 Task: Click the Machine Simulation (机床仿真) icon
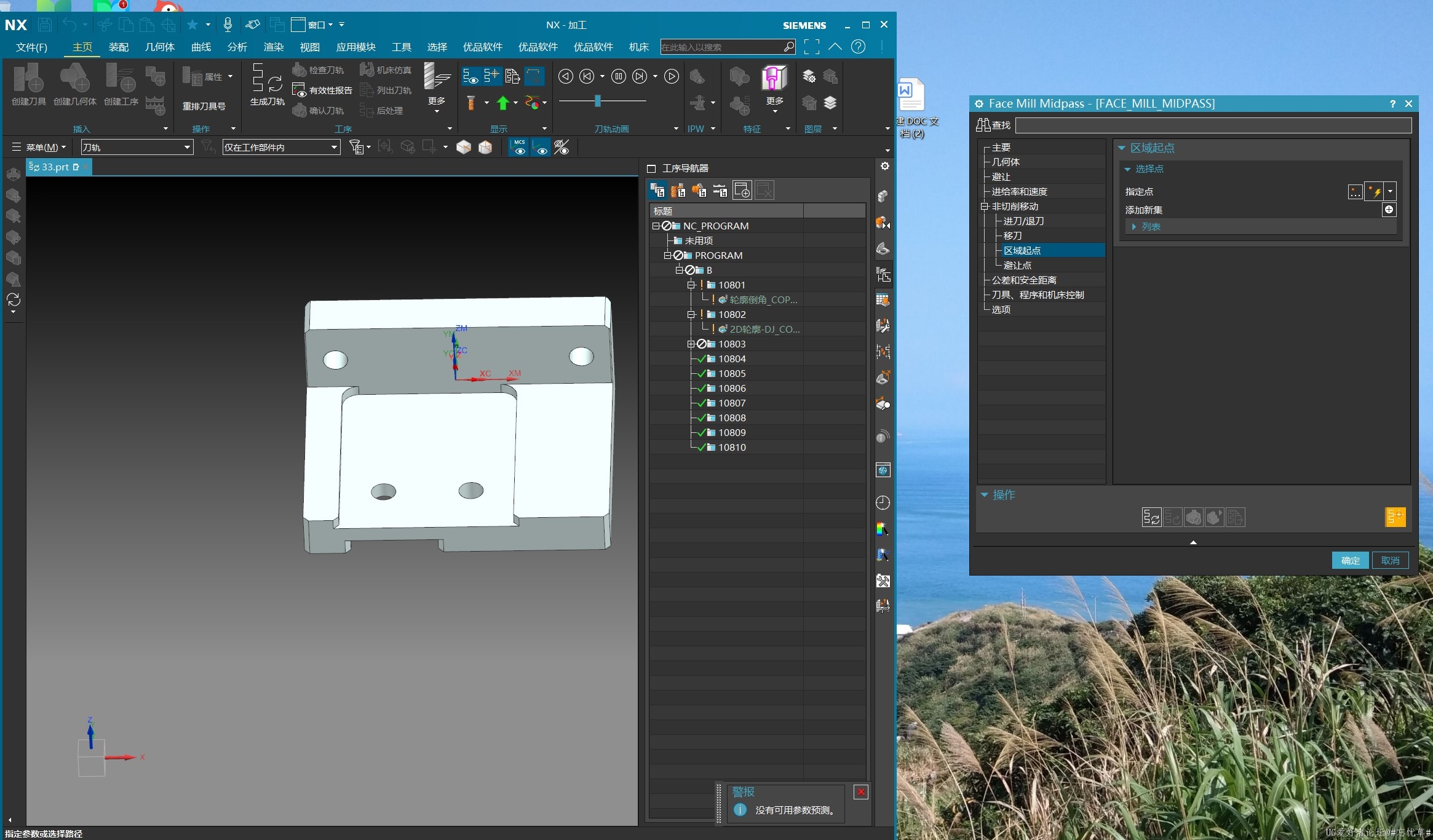tap(367, 69)
